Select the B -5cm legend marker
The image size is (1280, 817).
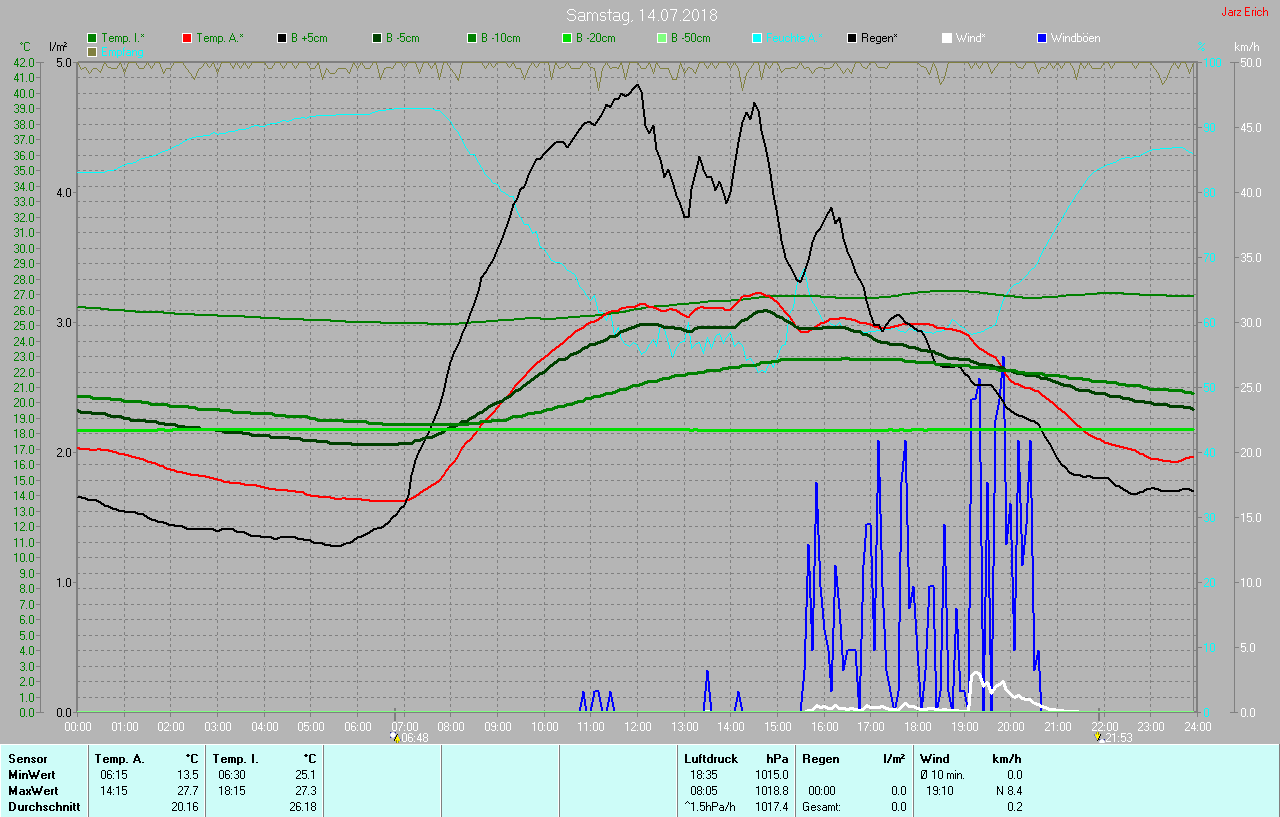pos(377,38)
